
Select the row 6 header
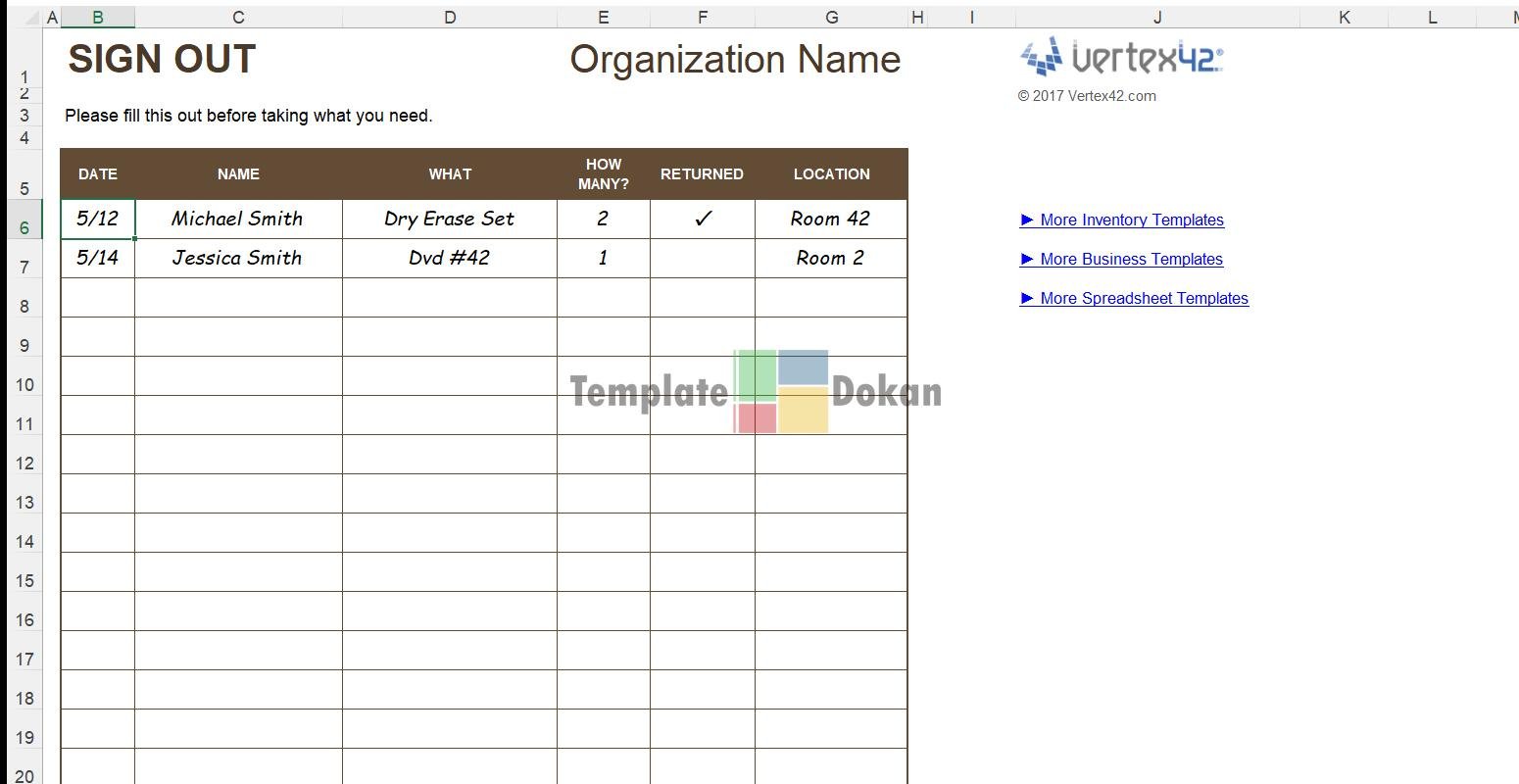click(x=24, y=226)
